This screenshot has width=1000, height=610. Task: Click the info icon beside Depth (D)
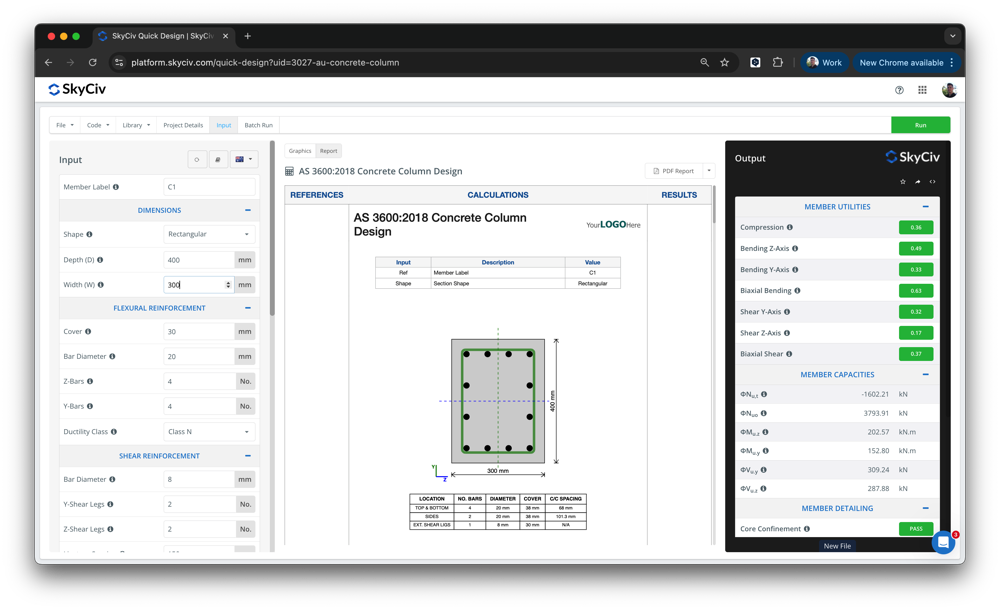(100, 260)
